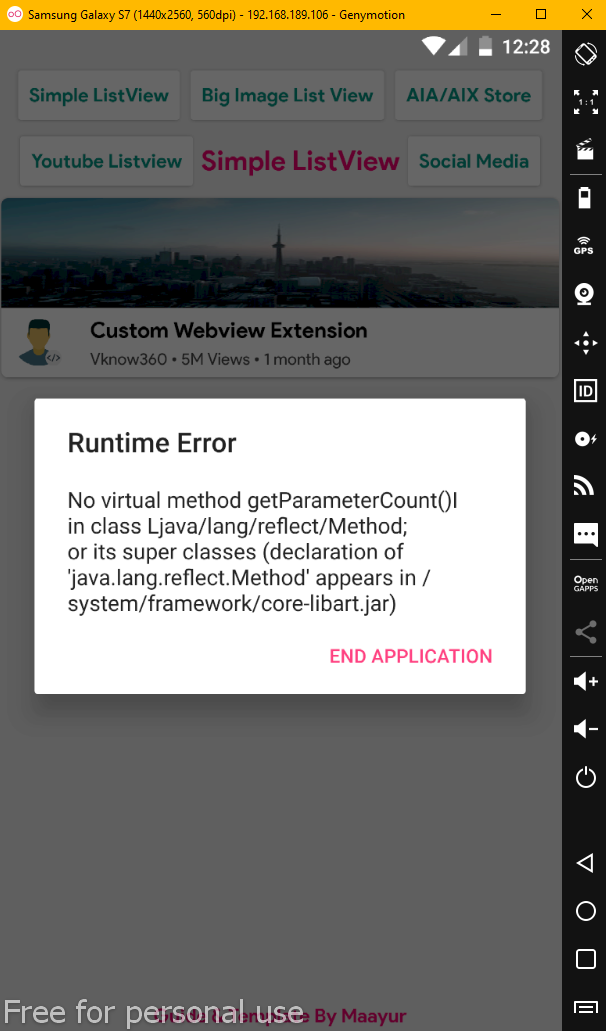Open the remote control arrows widget
The image size is (606, 1031).
[x=585, y=343]
